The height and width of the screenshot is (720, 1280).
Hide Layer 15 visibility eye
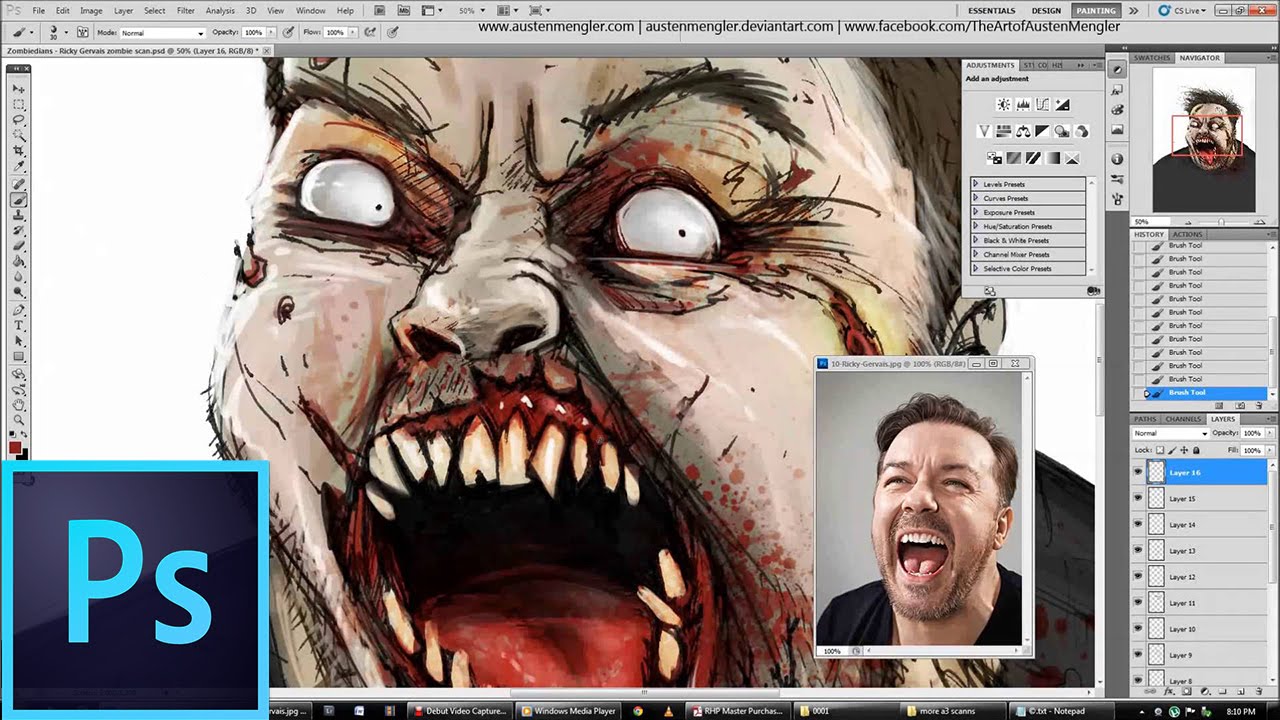point(1138,498)
